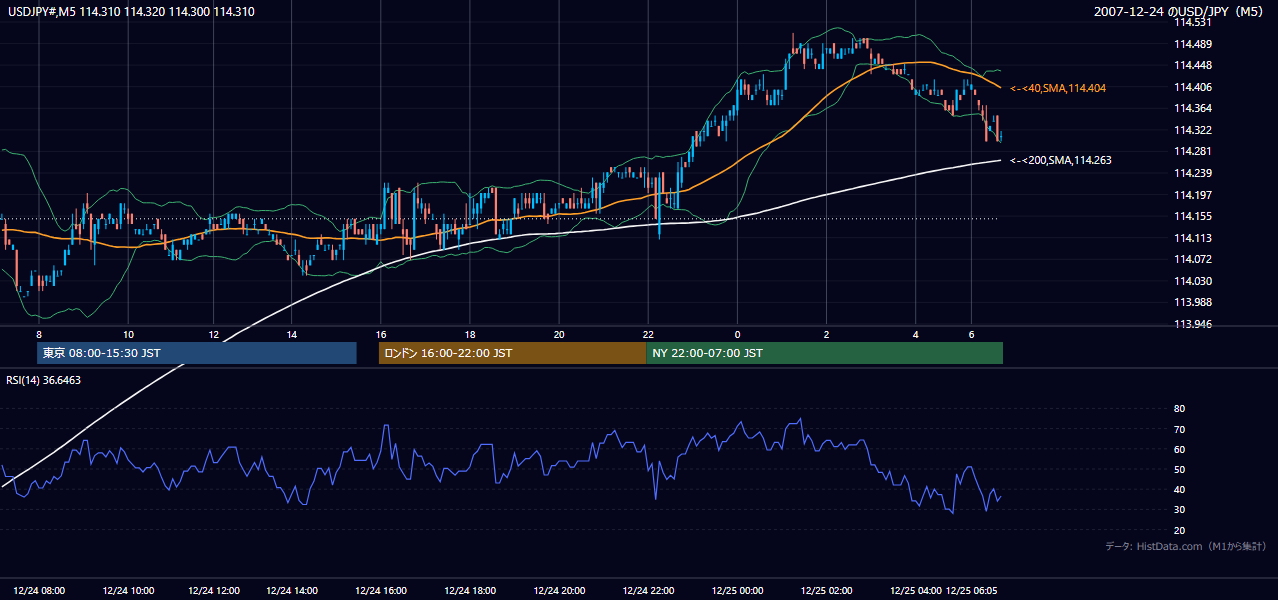1278x600 pixels.
Task: Click hour marker 16 under the price chart
Action: coord(381,334)
